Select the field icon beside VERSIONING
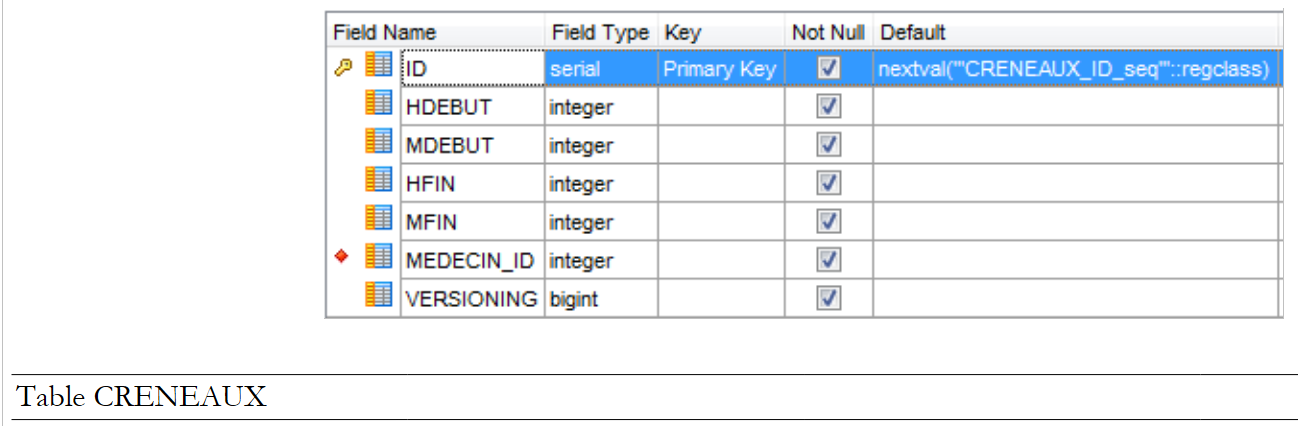This screenshot has height=426, width=1298. 378,295
